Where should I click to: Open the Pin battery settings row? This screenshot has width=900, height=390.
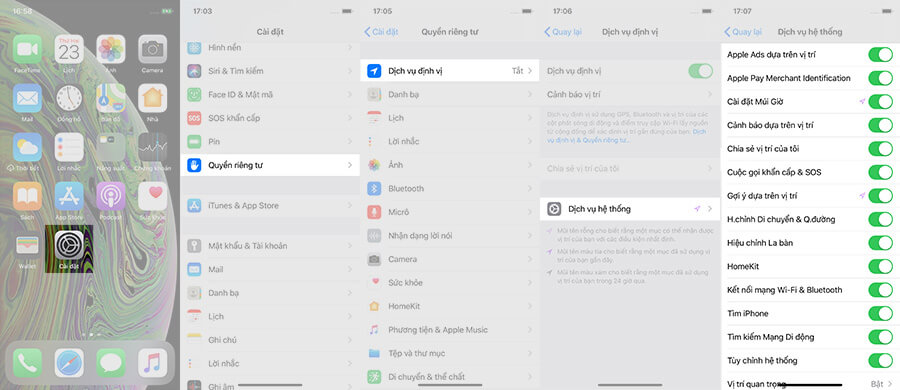pyautogui.click(x=270, y=142)
